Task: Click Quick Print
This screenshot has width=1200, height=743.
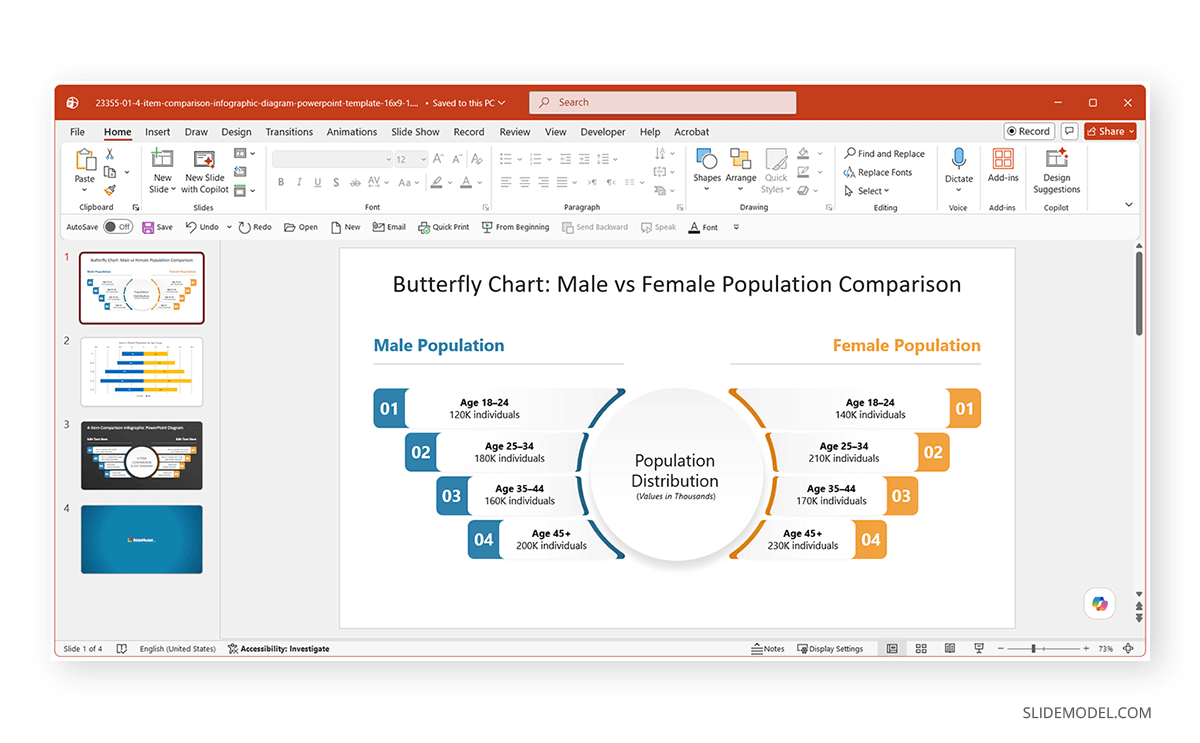Action: [x=443, y=227]
